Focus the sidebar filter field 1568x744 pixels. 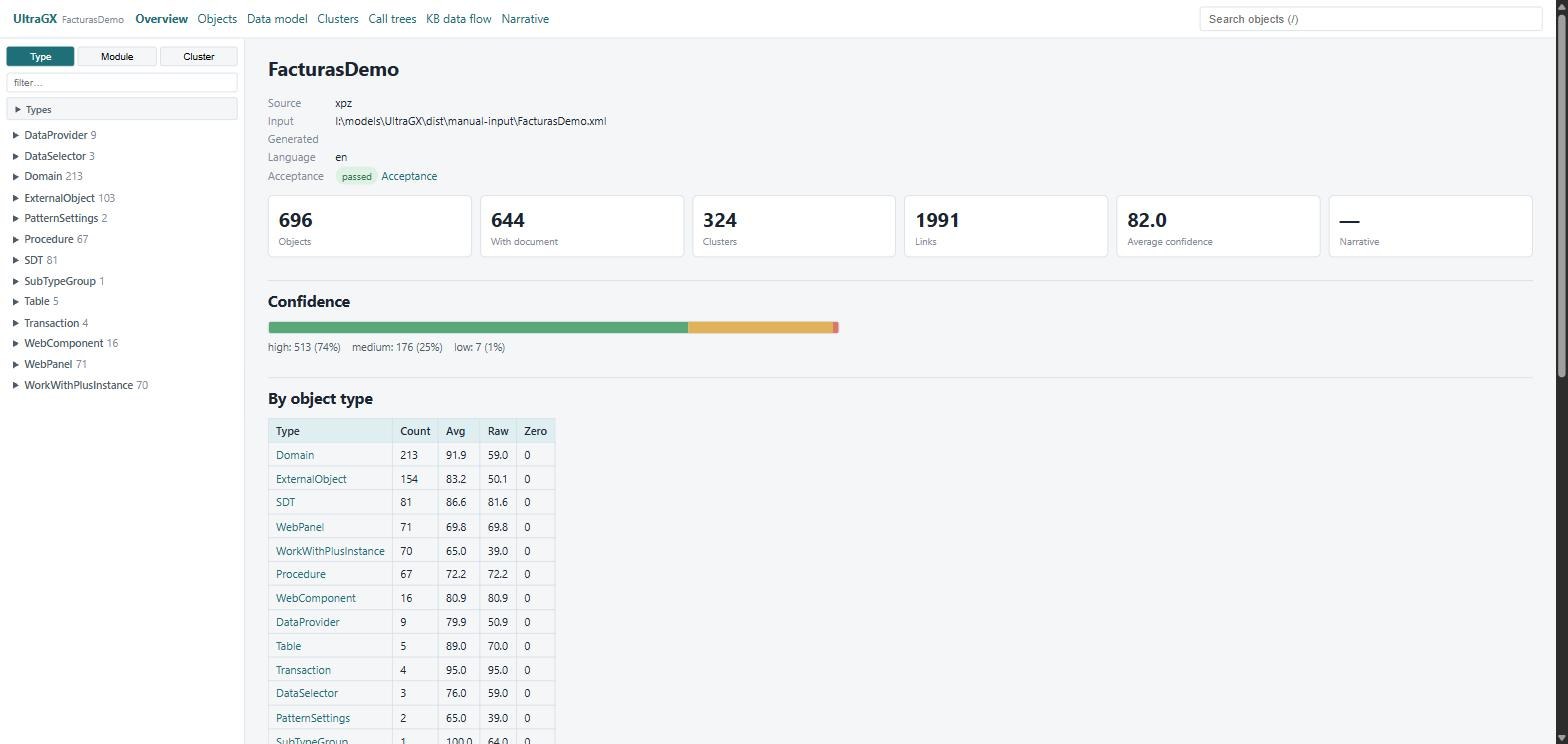[122, 82]
